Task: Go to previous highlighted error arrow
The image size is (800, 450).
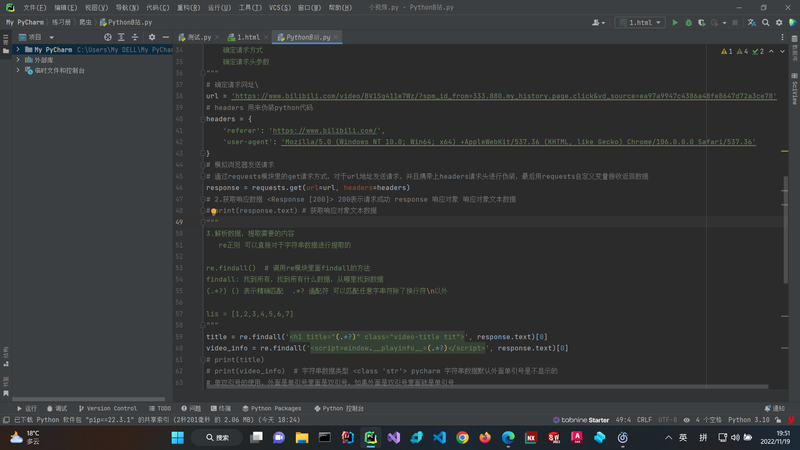Action: click(x=771, y=52)
